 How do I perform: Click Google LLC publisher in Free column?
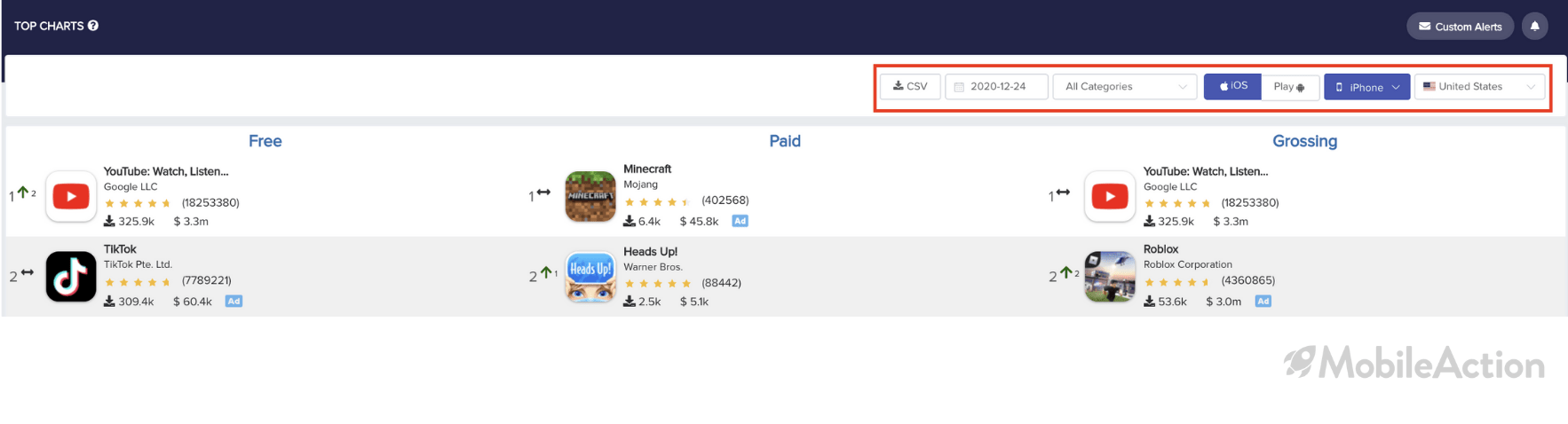131,187
